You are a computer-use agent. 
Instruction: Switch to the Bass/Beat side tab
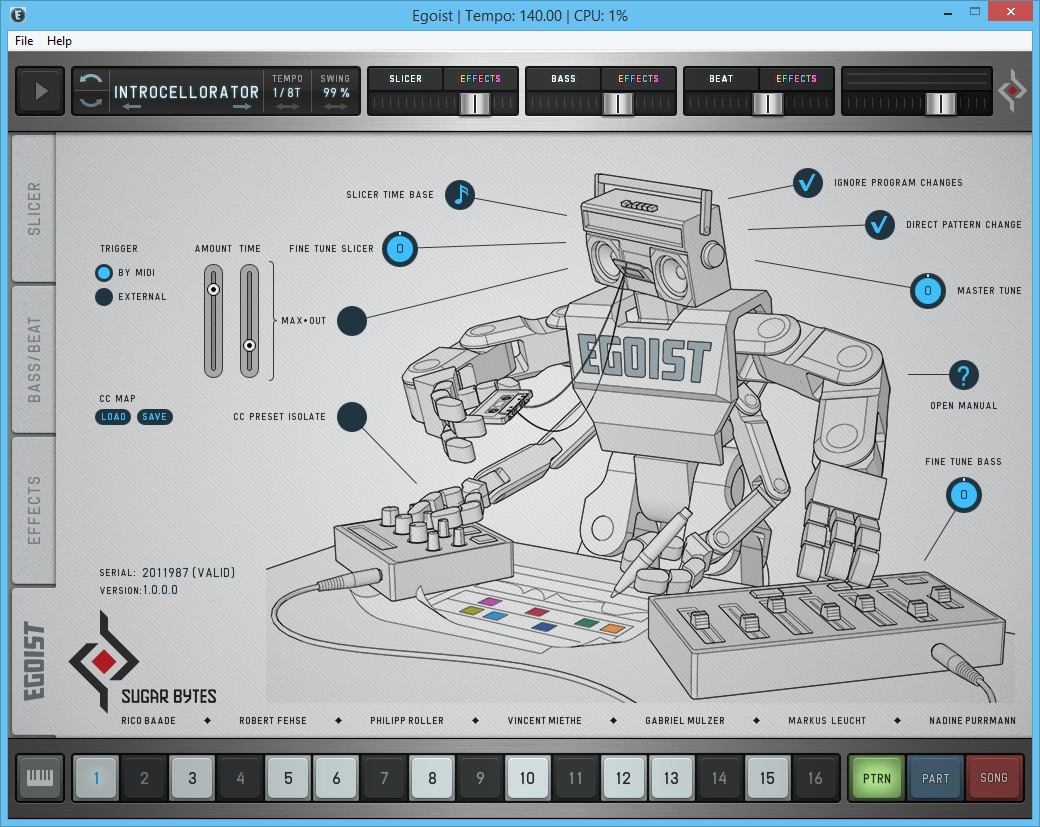[34, 359]
